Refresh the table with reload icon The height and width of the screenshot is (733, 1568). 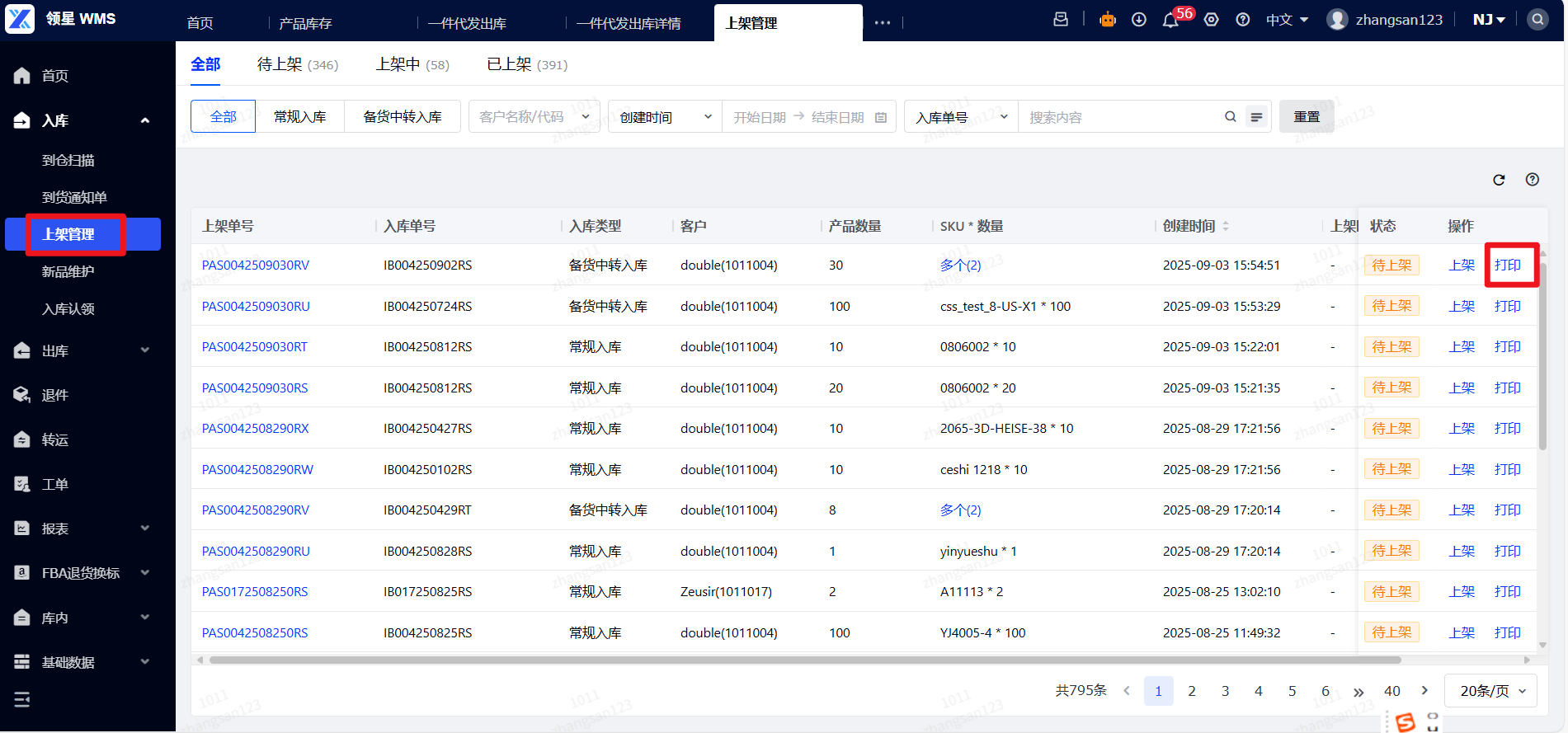point(1499,180)
